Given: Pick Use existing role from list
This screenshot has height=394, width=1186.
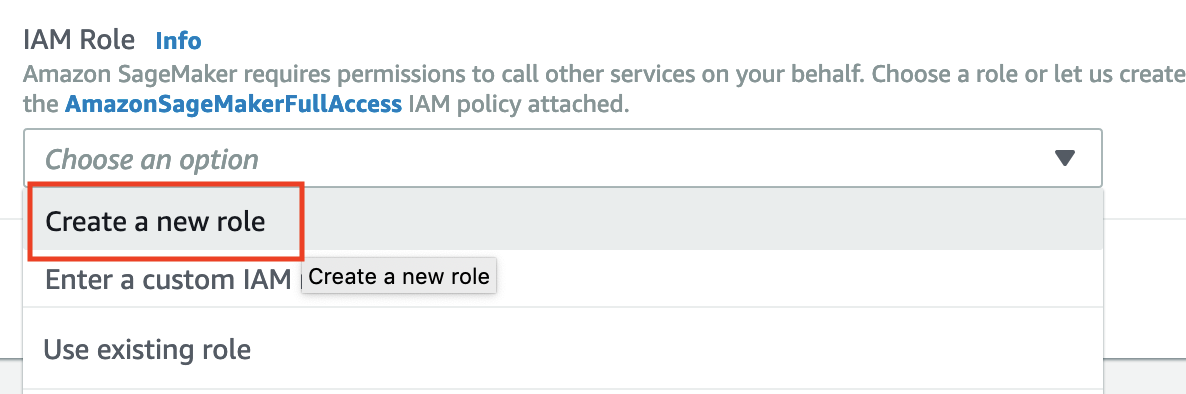Looking at the screenshot, I should pos(563,349).
